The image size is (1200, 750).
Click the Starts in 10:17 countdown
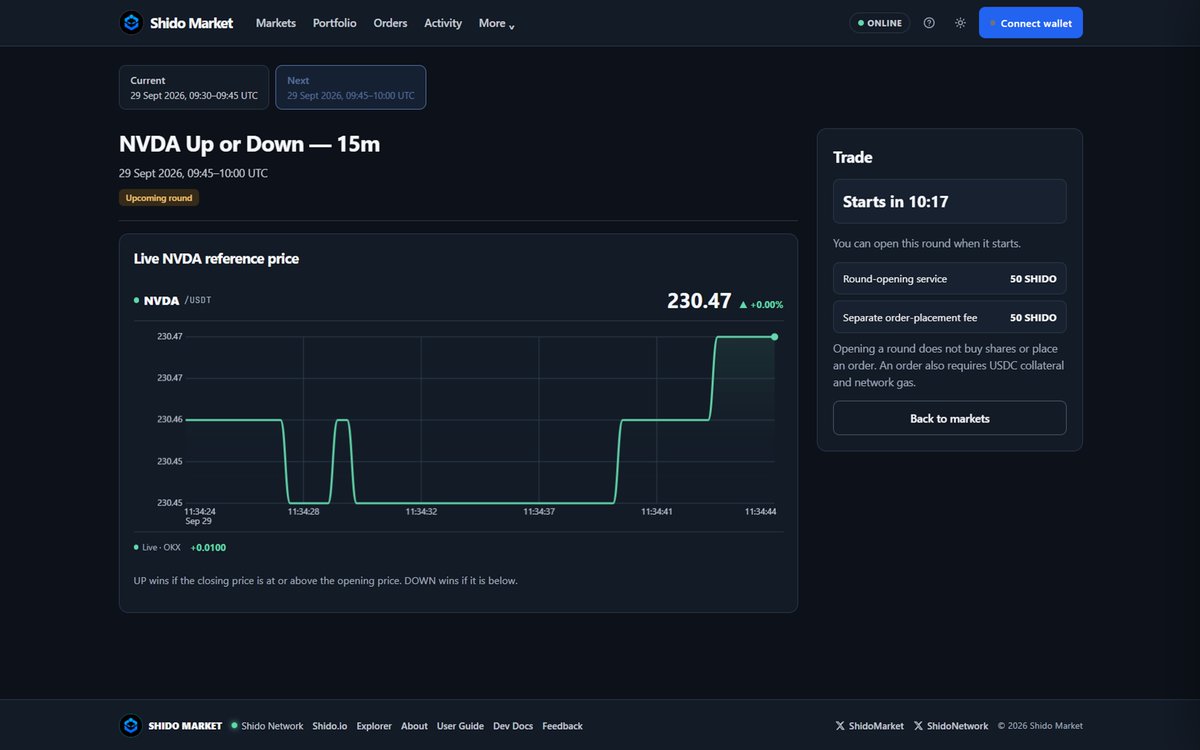pos(950,201)
